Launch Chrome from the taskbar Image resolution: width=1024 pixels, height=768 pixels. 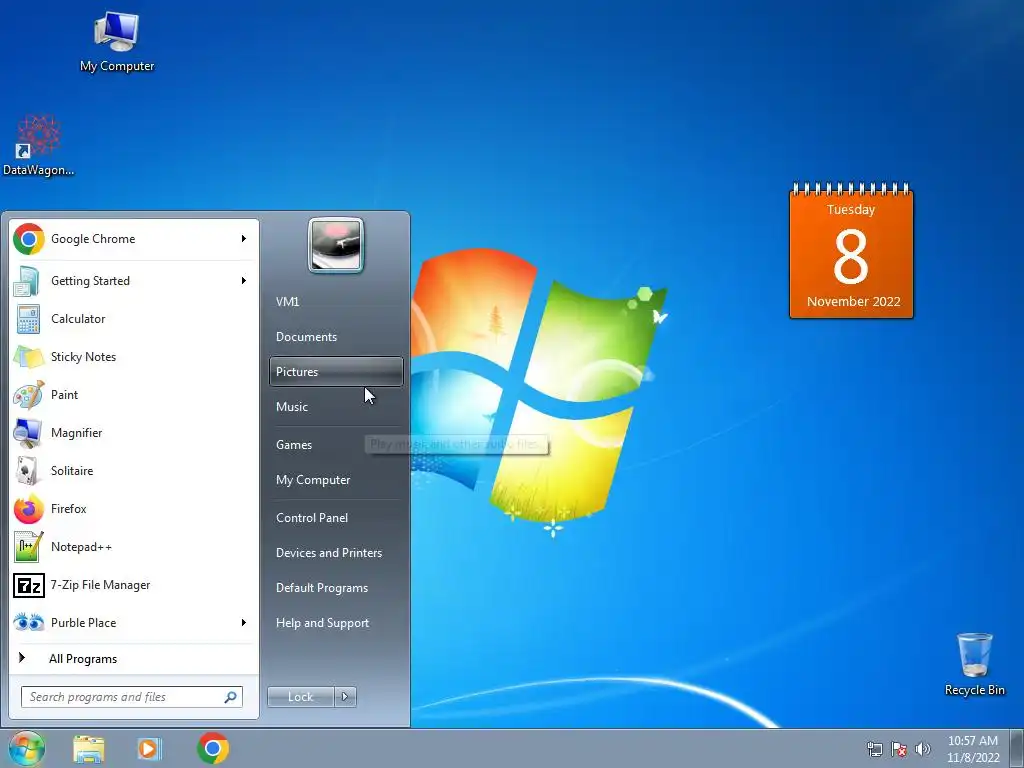(213, 748)
